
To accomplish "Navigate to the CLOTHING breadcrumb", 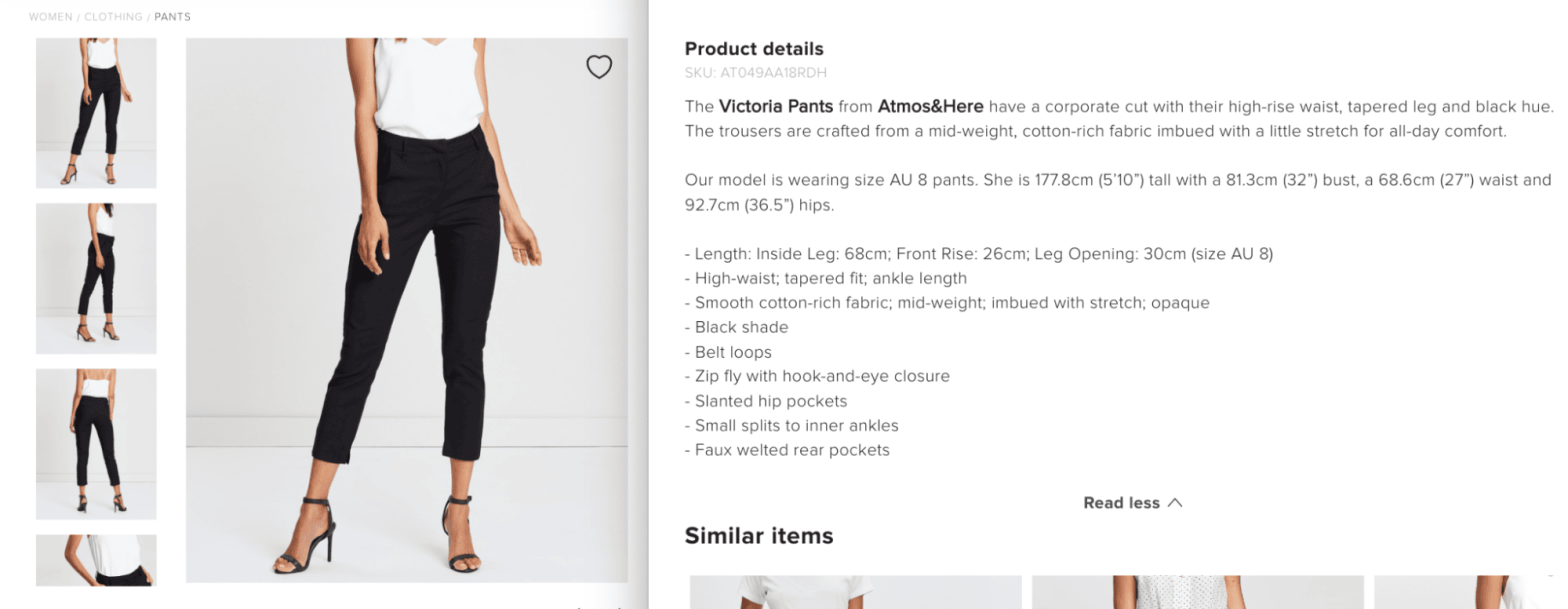I will point(113,16).
